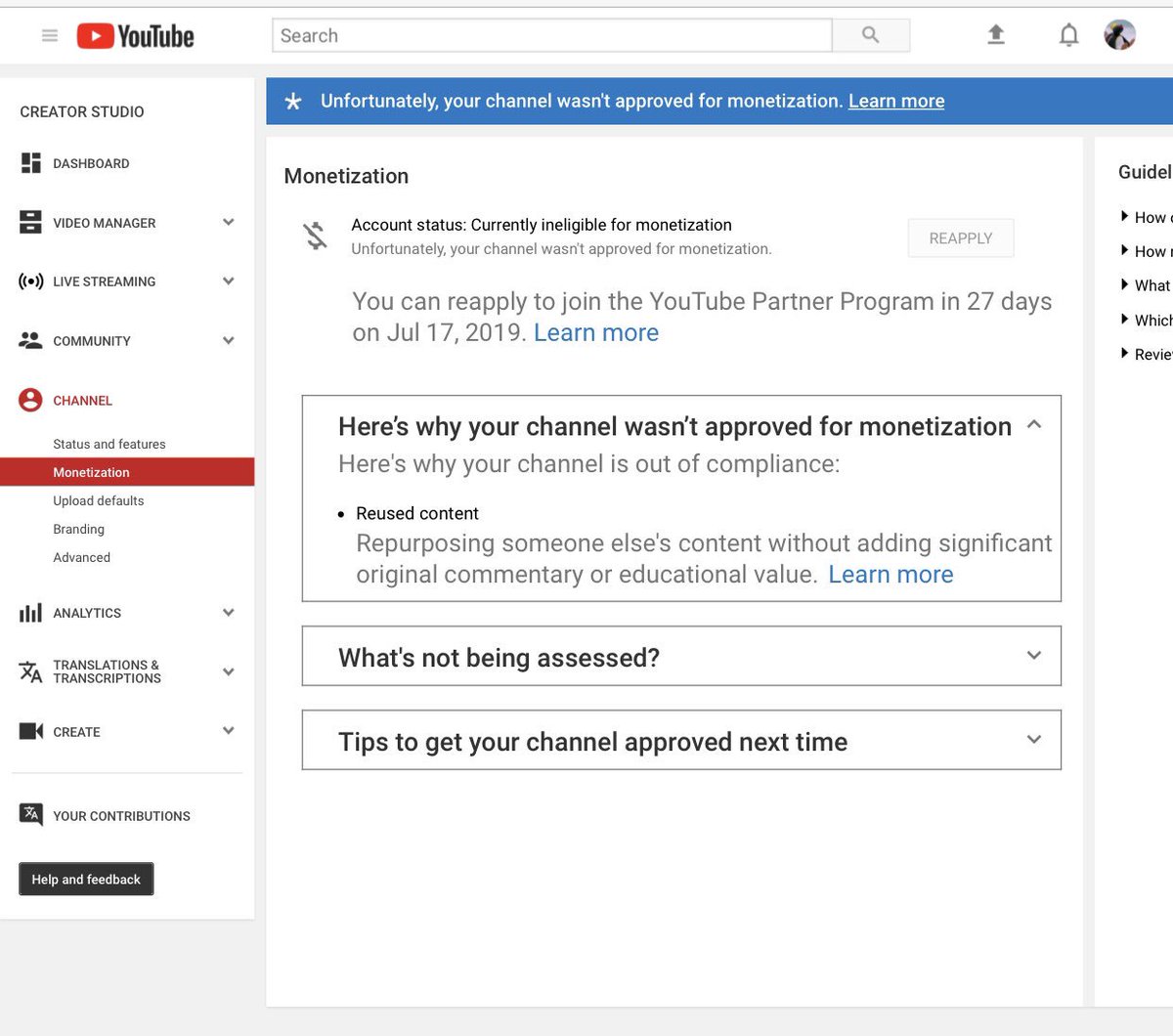Click the Create camera icon
Image resolution: width=1173 pixels, height=1036 pixels.
(x=31, y=731)
